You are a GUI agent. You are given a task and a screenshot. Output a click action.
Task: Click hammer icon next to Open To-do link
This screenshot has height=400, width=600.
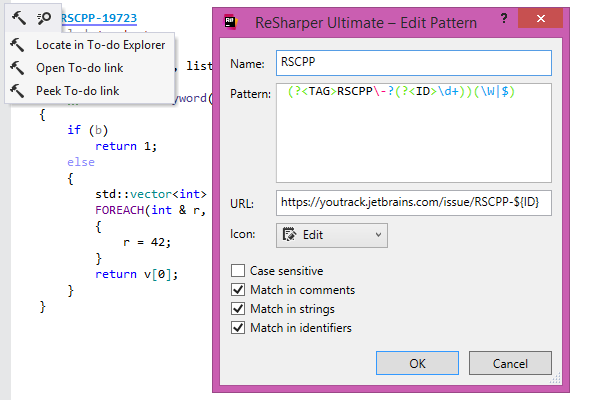click(17, 68)
